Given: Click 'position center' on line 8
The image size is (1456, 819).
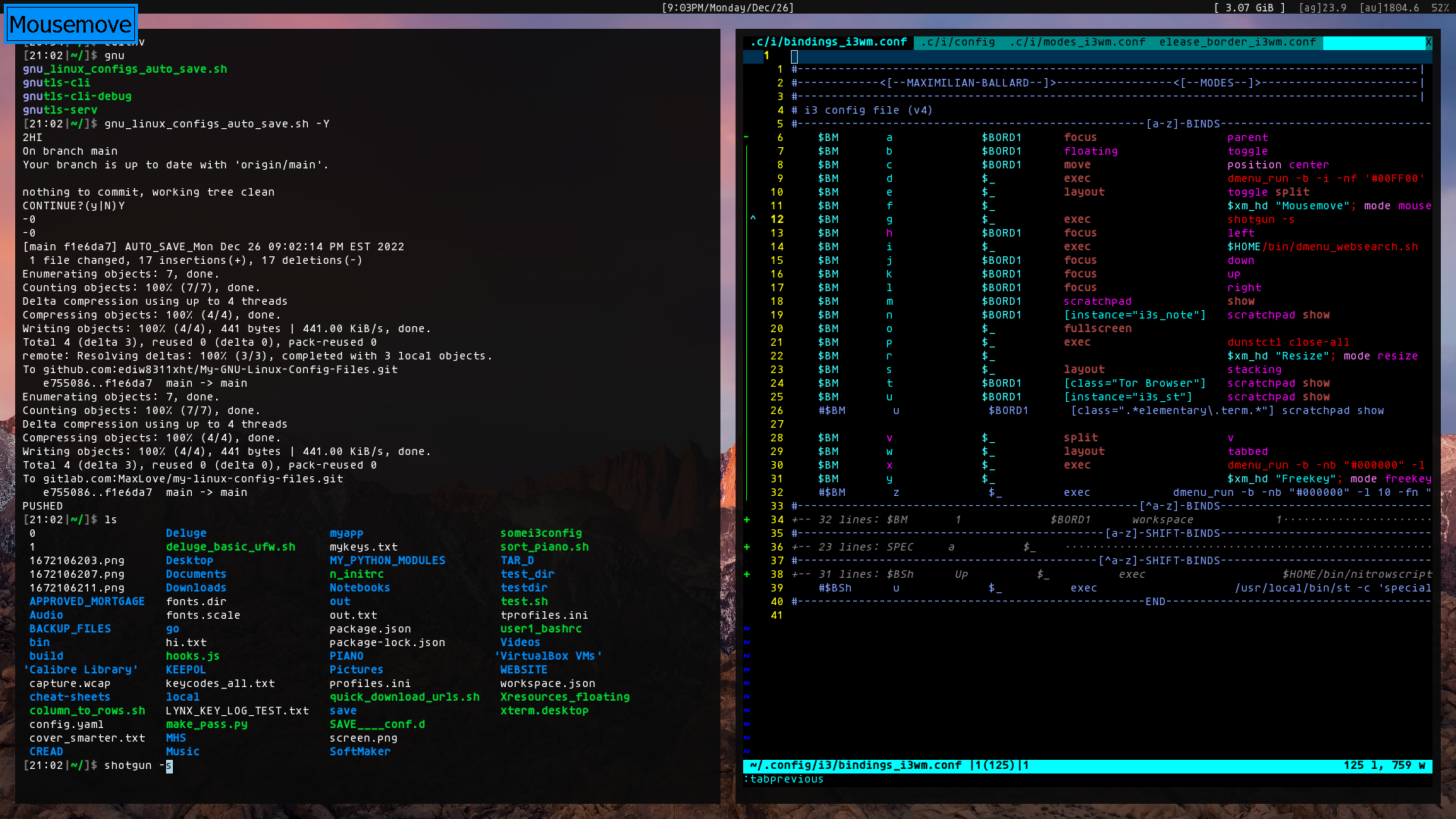Looking at the screenshot, I should 1278,165.
